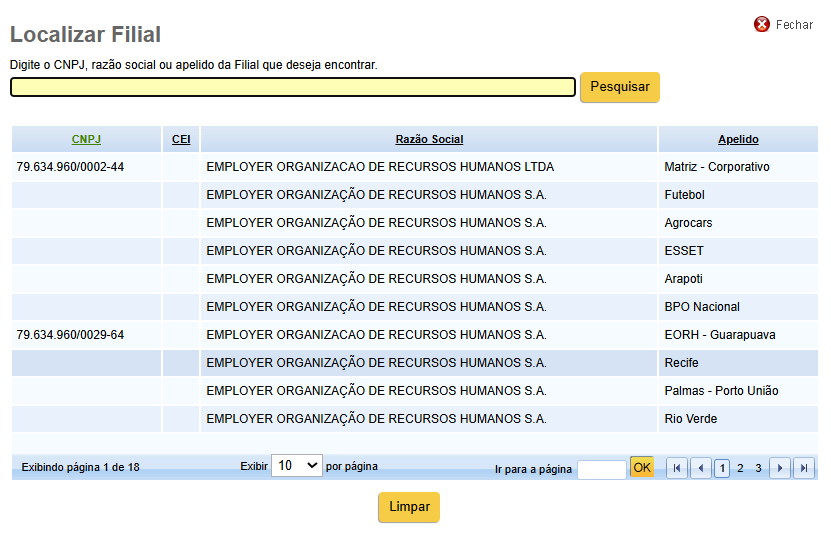831x537 pixels.
Task: Click the Limpar button
Action: (409, 507)
